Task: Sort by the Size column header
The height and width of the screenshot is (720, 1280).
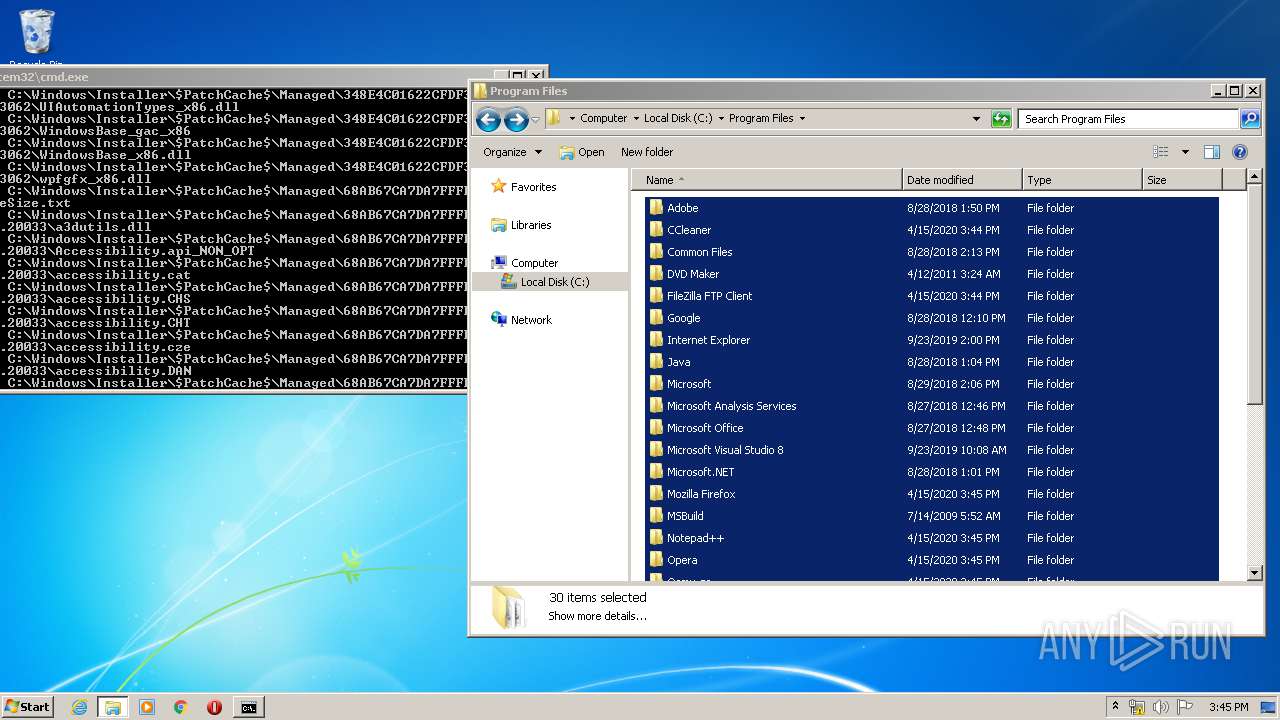Action: coord(1182,180)
